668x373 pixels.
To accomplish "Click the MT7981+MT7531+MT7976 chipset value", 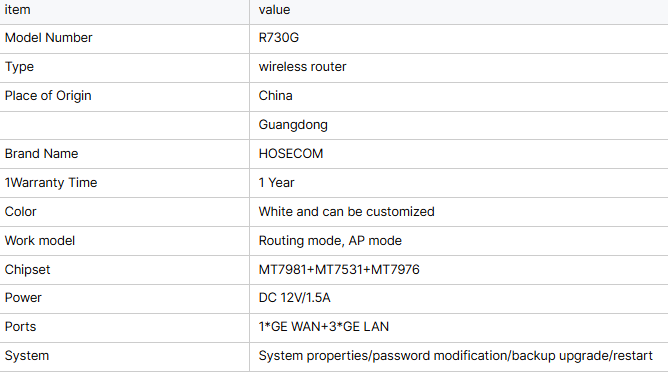I will pyautogui.click(x=339, y=270).
